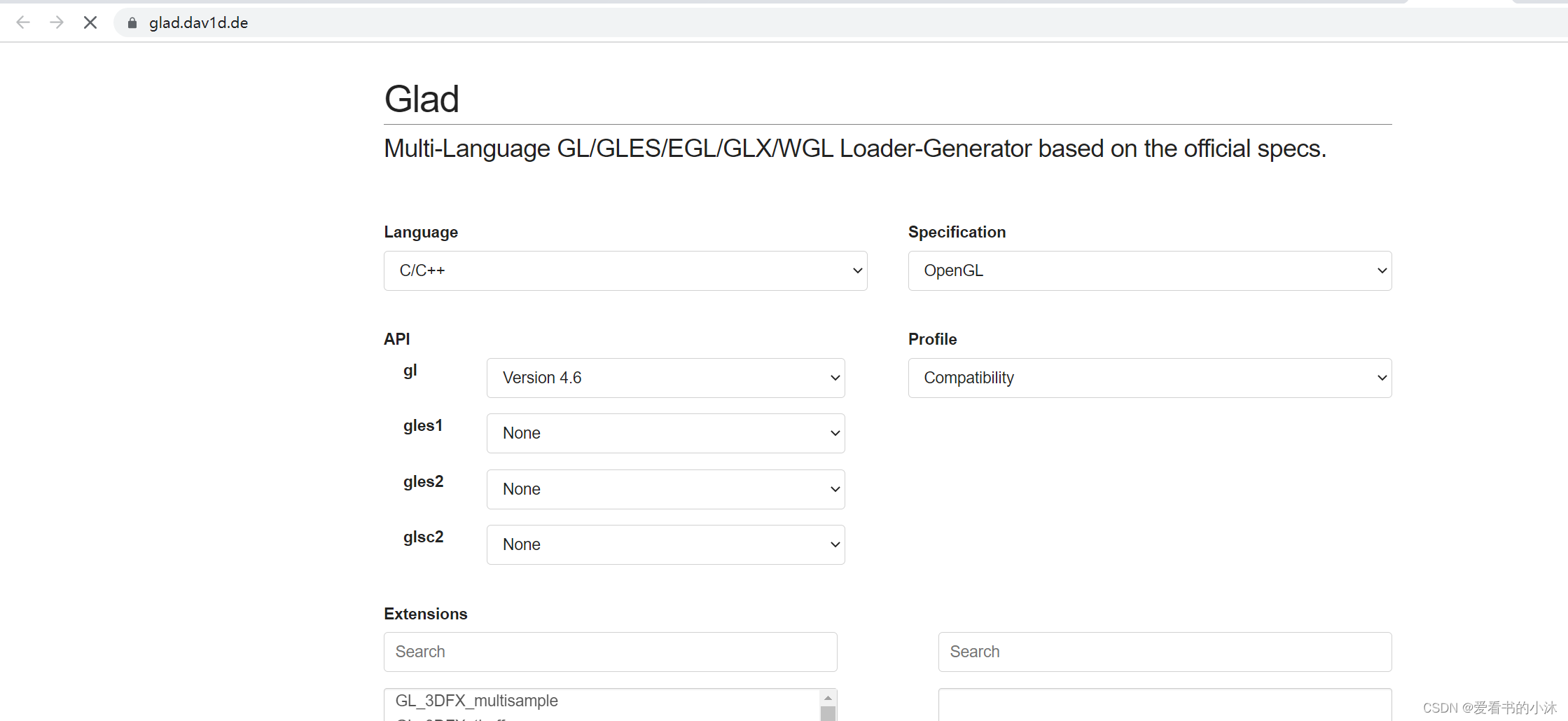Open the gles2 API dropdown
Screen dimensions: 1568x721
tap(666, 489)
